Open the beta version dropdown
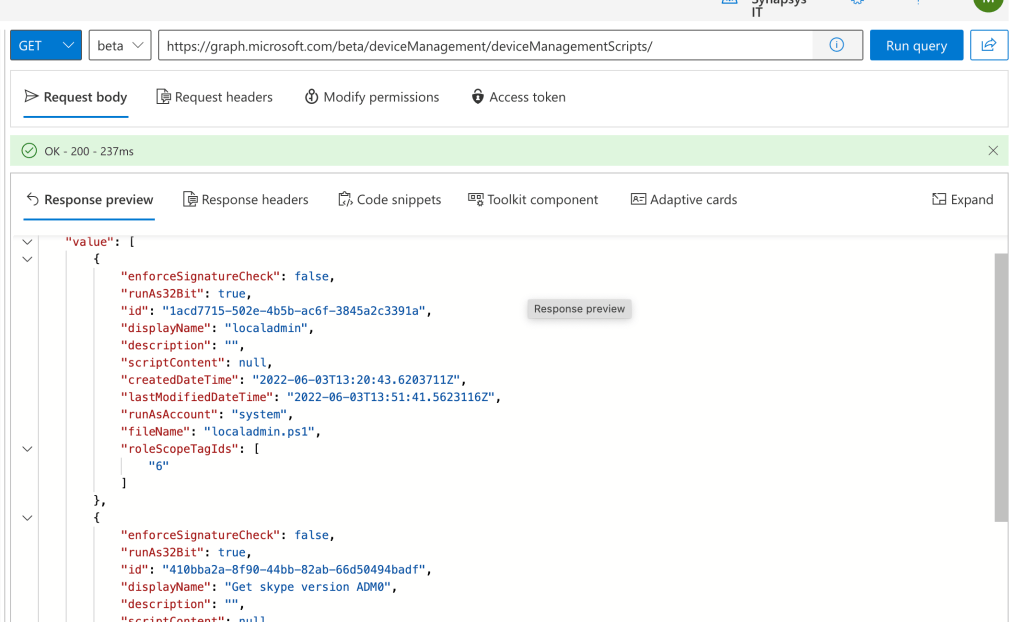The image size is (1023, 622). pos(120,46)
